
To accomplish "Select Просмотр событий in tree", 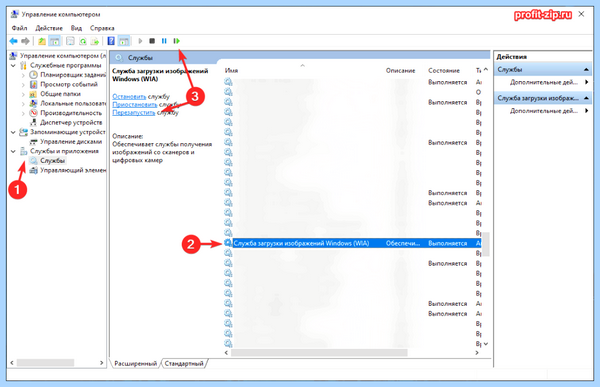I will point(69,84).
